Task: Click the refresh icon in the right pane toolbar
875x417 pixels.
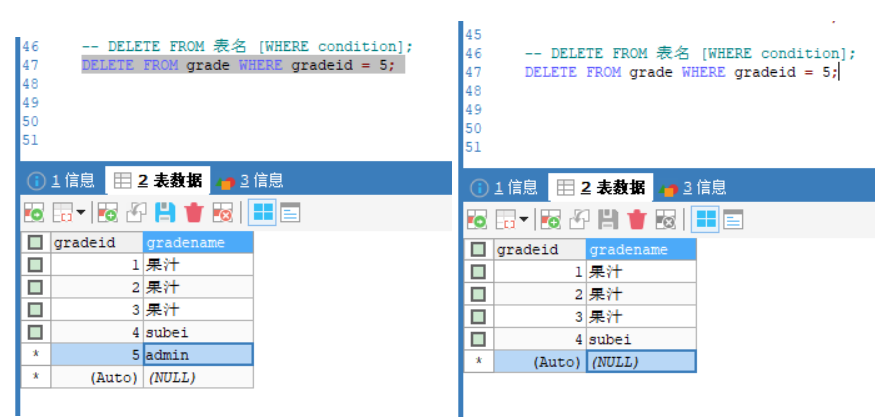Action: click(x=477, y=220)
